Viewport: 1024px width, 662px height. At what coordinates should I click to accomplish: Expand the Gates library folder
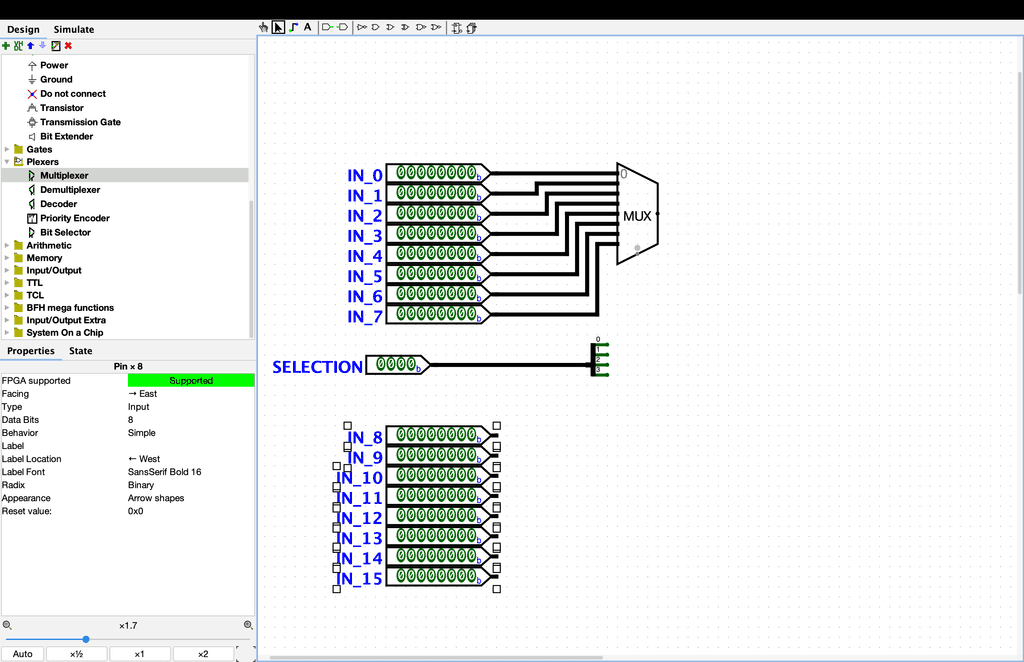[7, 149]
